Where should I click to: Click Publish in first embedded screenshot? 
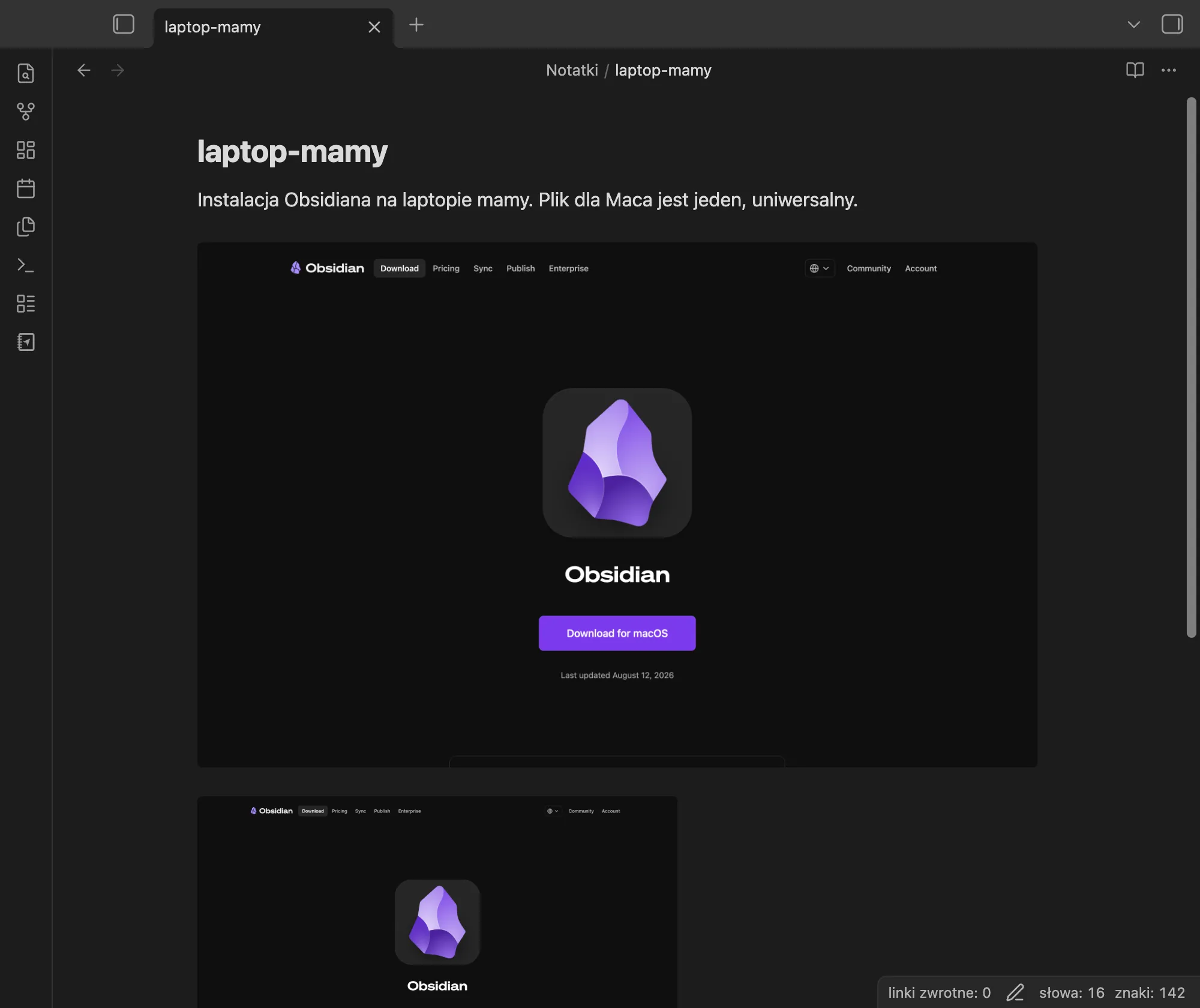point(520,268)
